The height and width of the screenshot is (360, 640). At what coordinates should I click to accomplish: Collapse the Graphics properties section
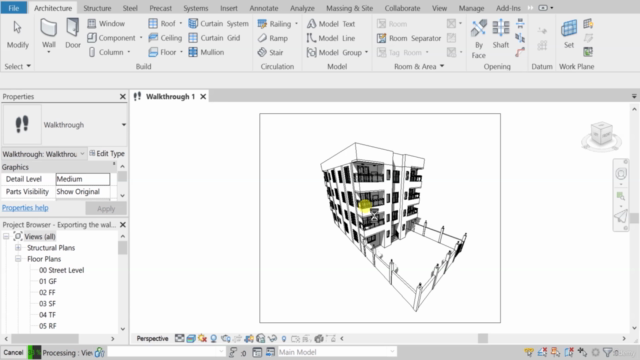114,164
